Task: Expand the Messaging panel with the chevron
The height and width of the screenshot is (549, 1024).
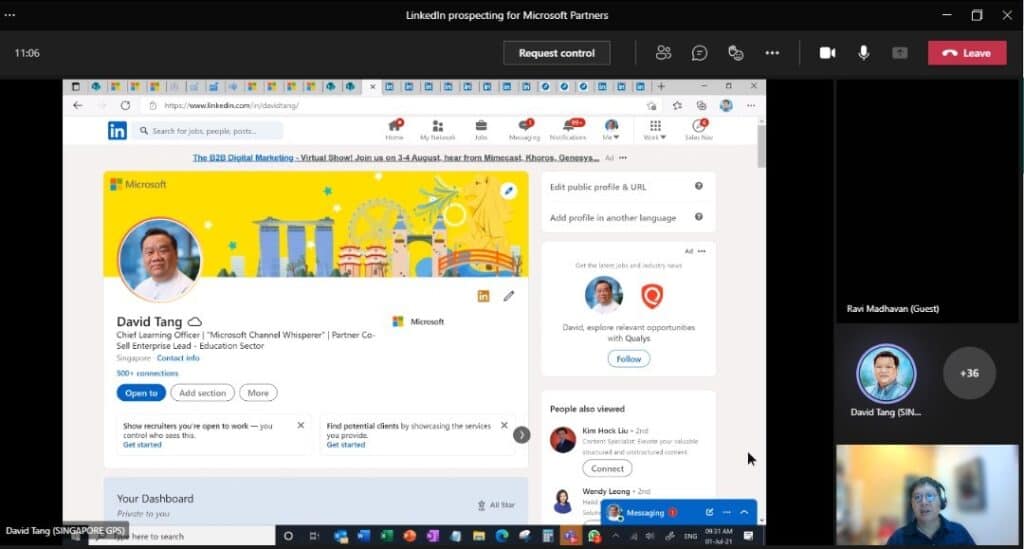Action: [744, 512]
